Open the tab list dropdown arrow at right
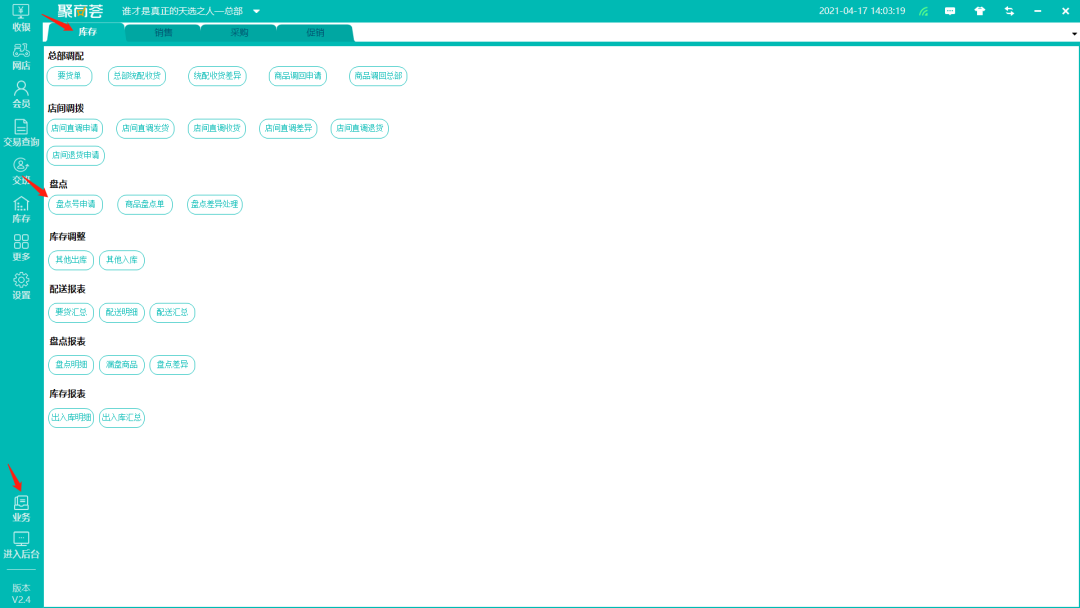The image size is (1080, 608). click(1074, 33)
